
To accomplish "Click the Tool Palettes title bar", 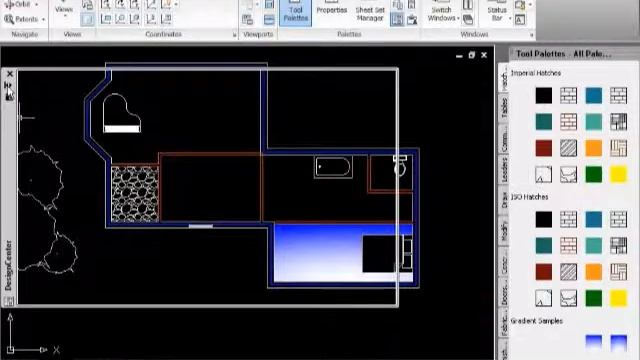I will [574, 54].
